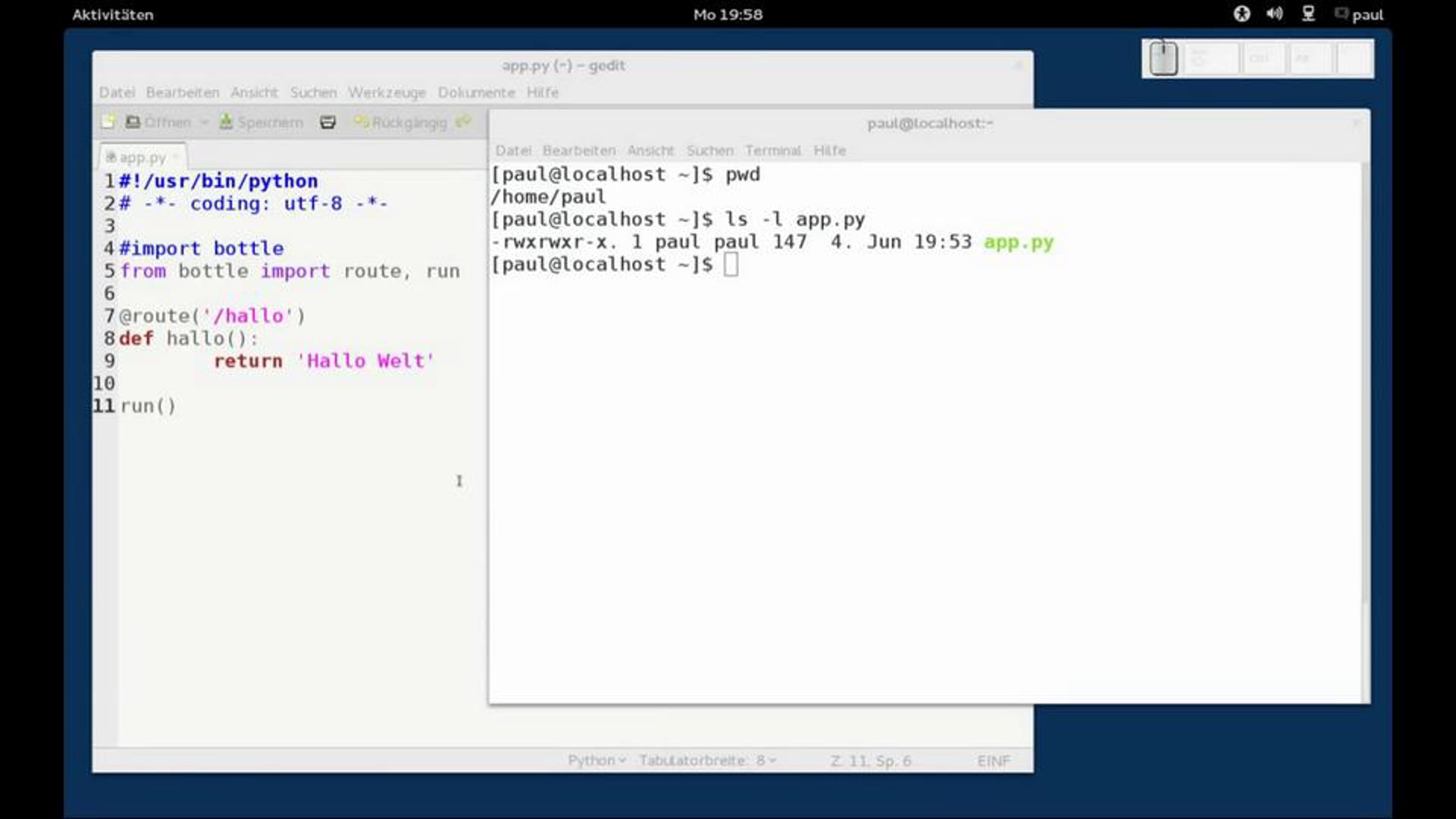Click the print icon in gedit toolbar
1456x819 pixels.
click(328, 123)
